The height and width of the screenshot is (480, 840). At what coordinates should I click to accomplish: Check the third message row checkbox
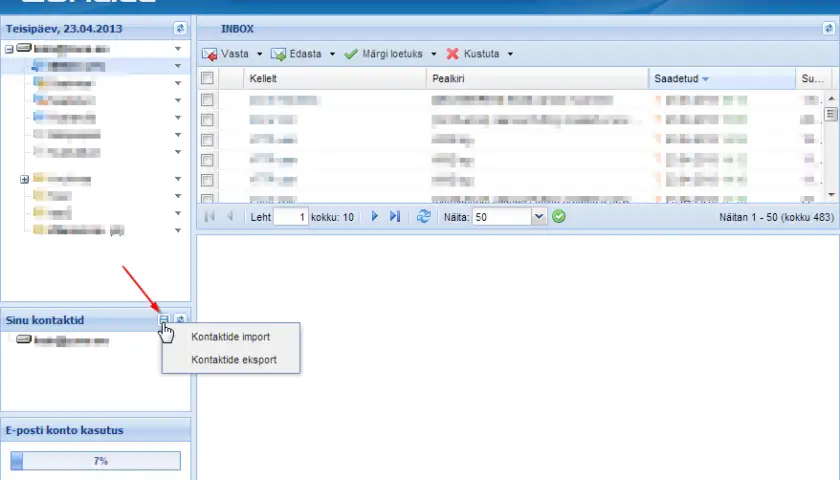click(x=207, y=140)
